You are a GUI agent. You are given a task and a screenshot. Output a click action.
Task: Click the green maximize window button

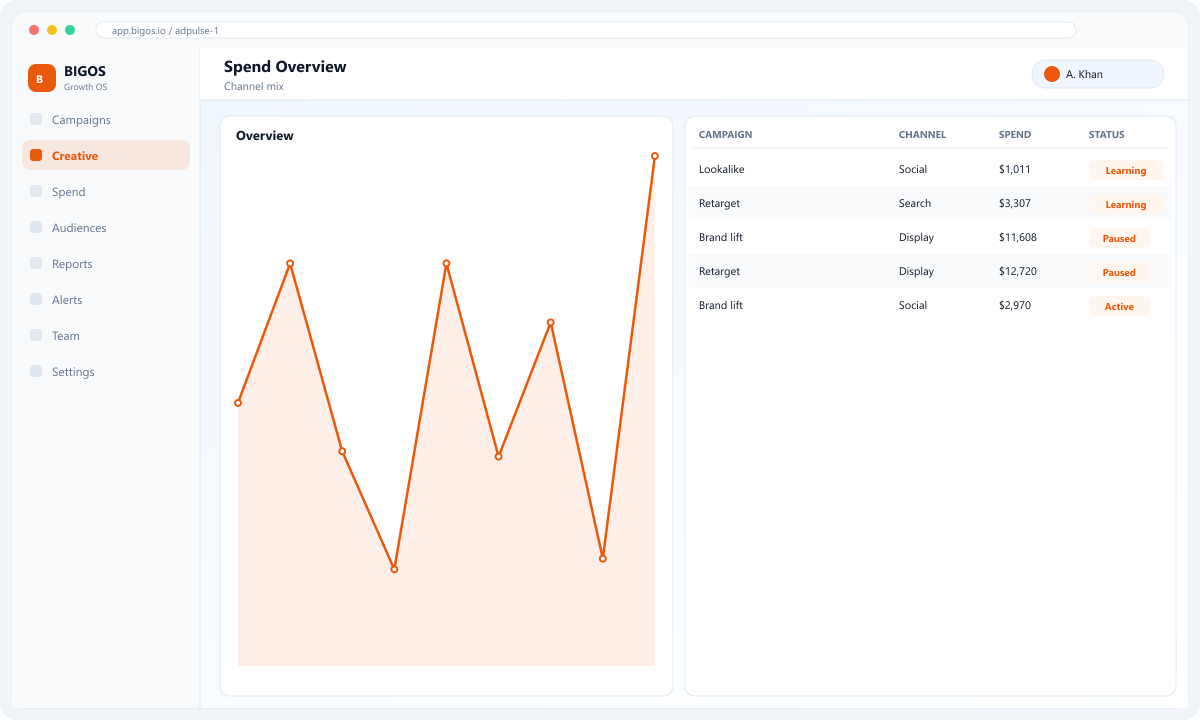pyautogui.click(x=70, y=30)
